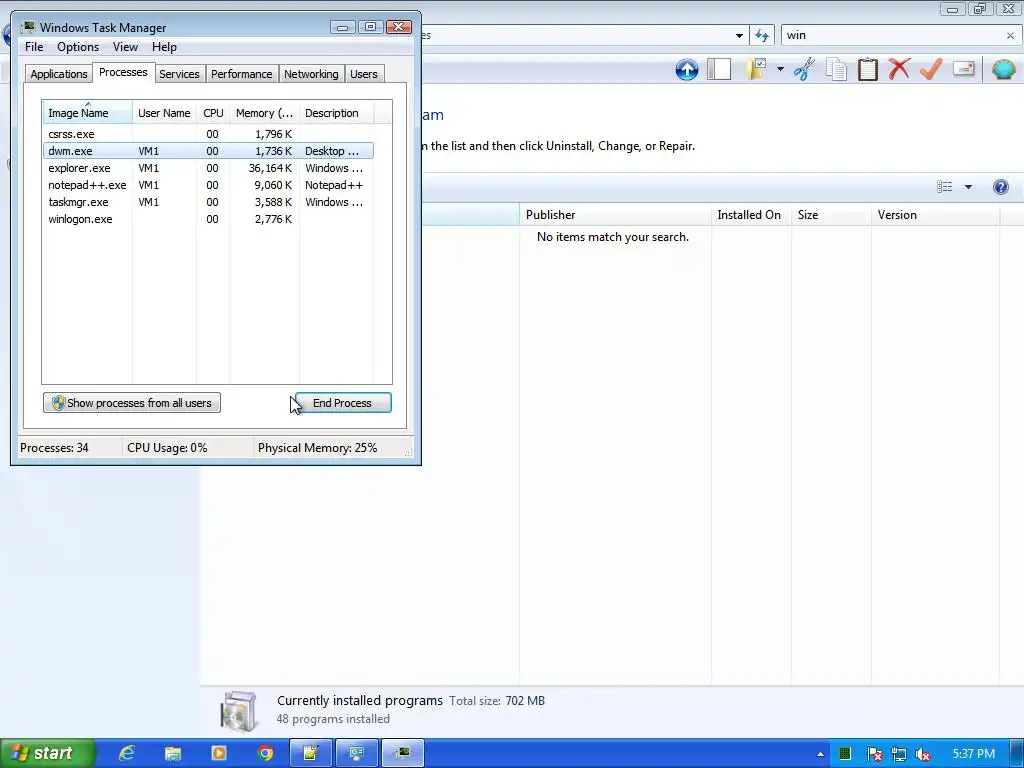1024x768 pixels.
Task: Click the refresh arrows button beside address bar
Action: [761, 35]
